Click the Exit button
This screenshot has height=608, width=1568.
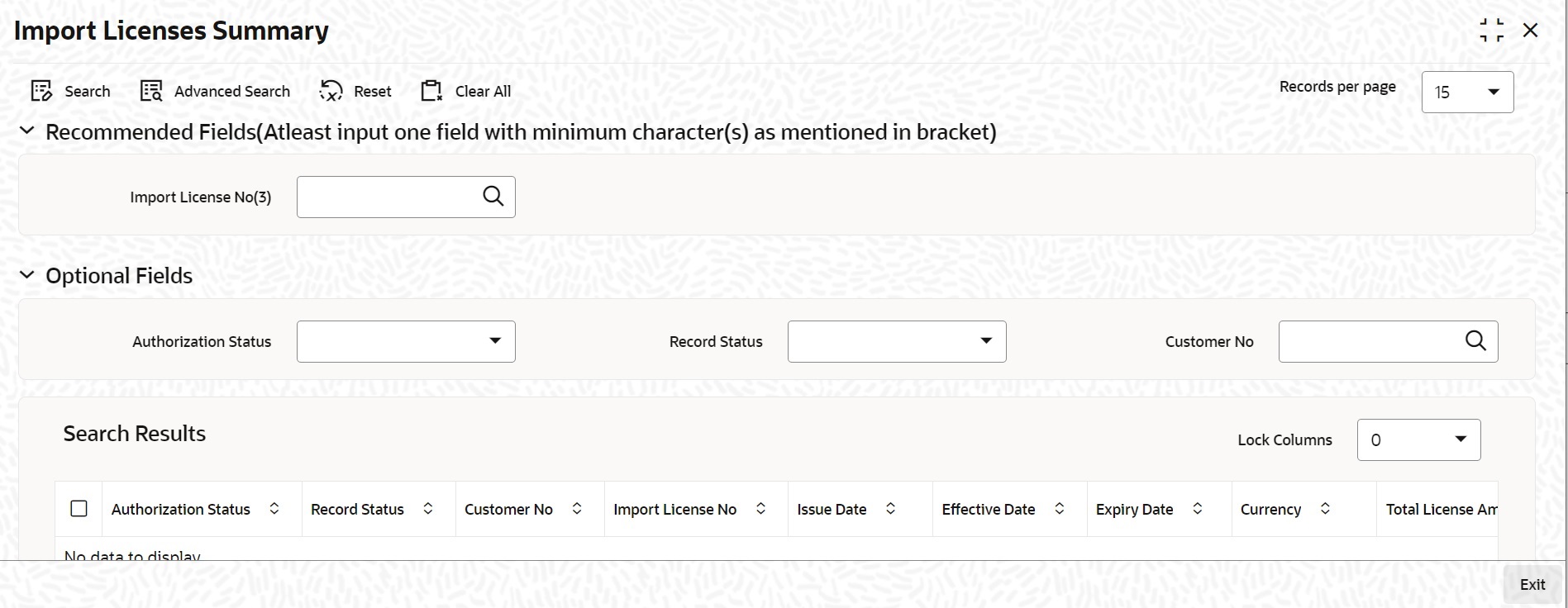click(x=1532, y=584)
